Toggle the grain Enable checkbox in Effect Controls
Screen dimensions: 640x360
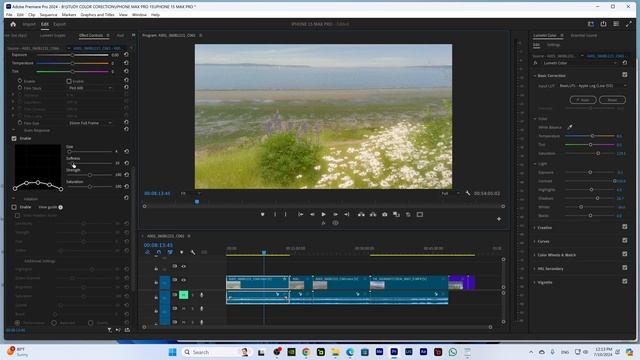14,138
